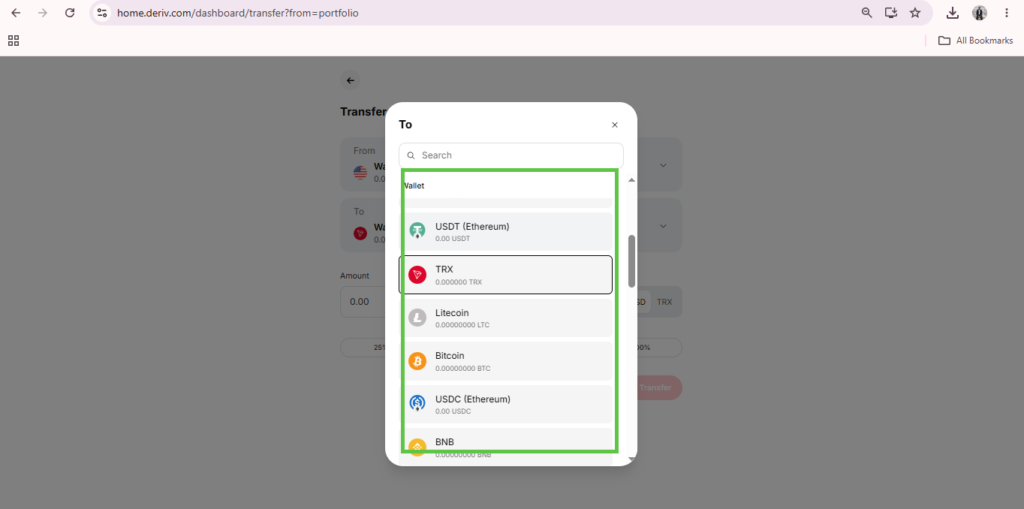Screen dimensions: 1024x509
Task: Click the Search field in To dialog
Action: 511,155
